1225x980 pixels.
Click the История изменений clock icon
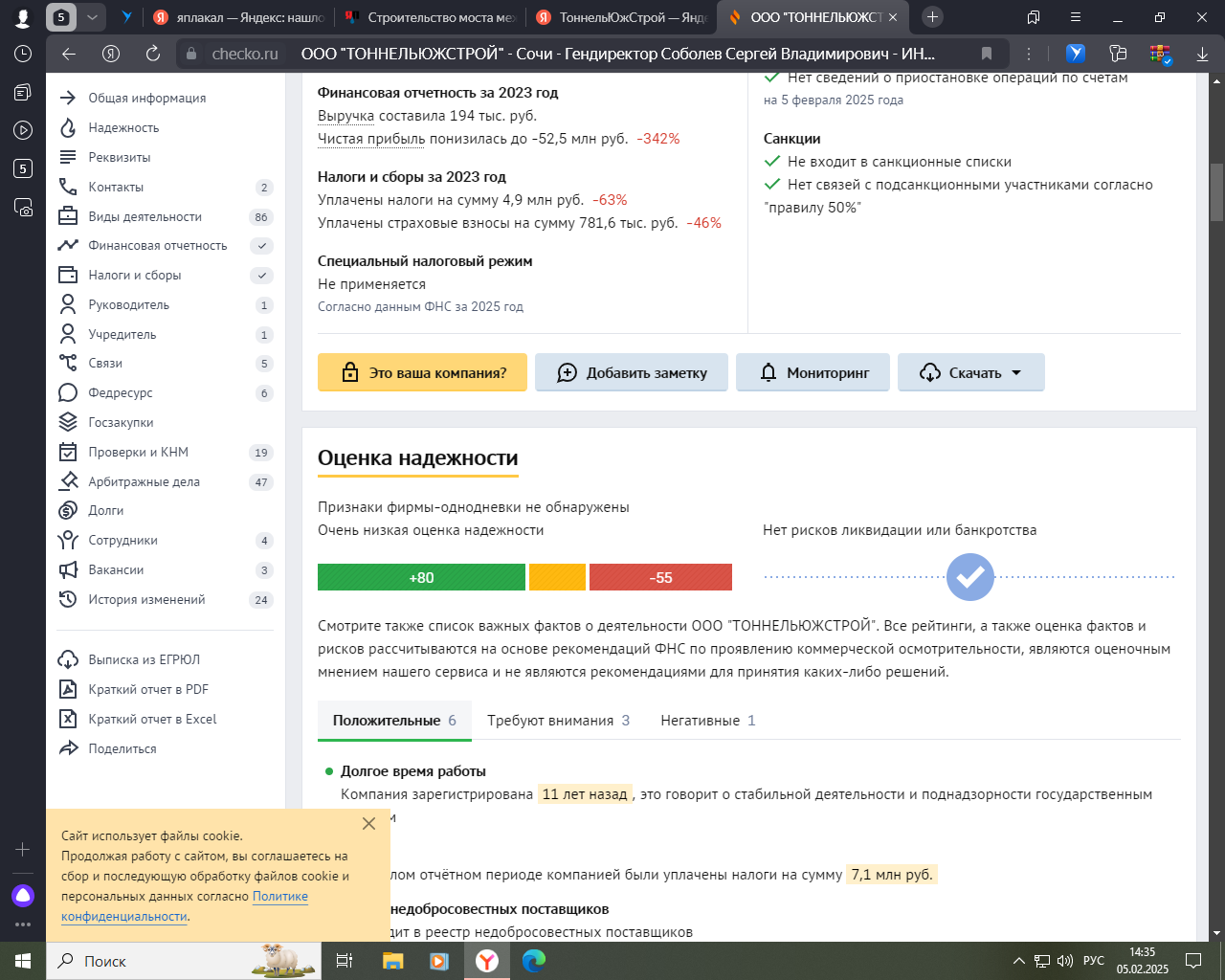point(68,599)
